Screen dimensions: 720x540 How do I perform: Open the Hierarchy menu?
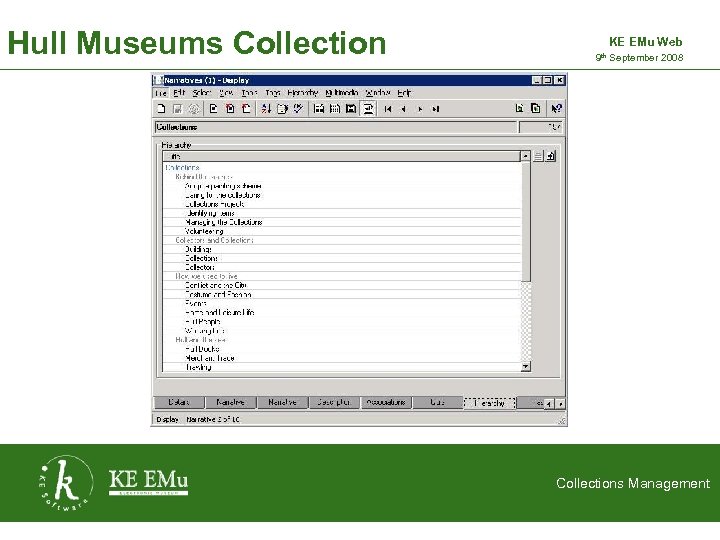click(303, 93)
